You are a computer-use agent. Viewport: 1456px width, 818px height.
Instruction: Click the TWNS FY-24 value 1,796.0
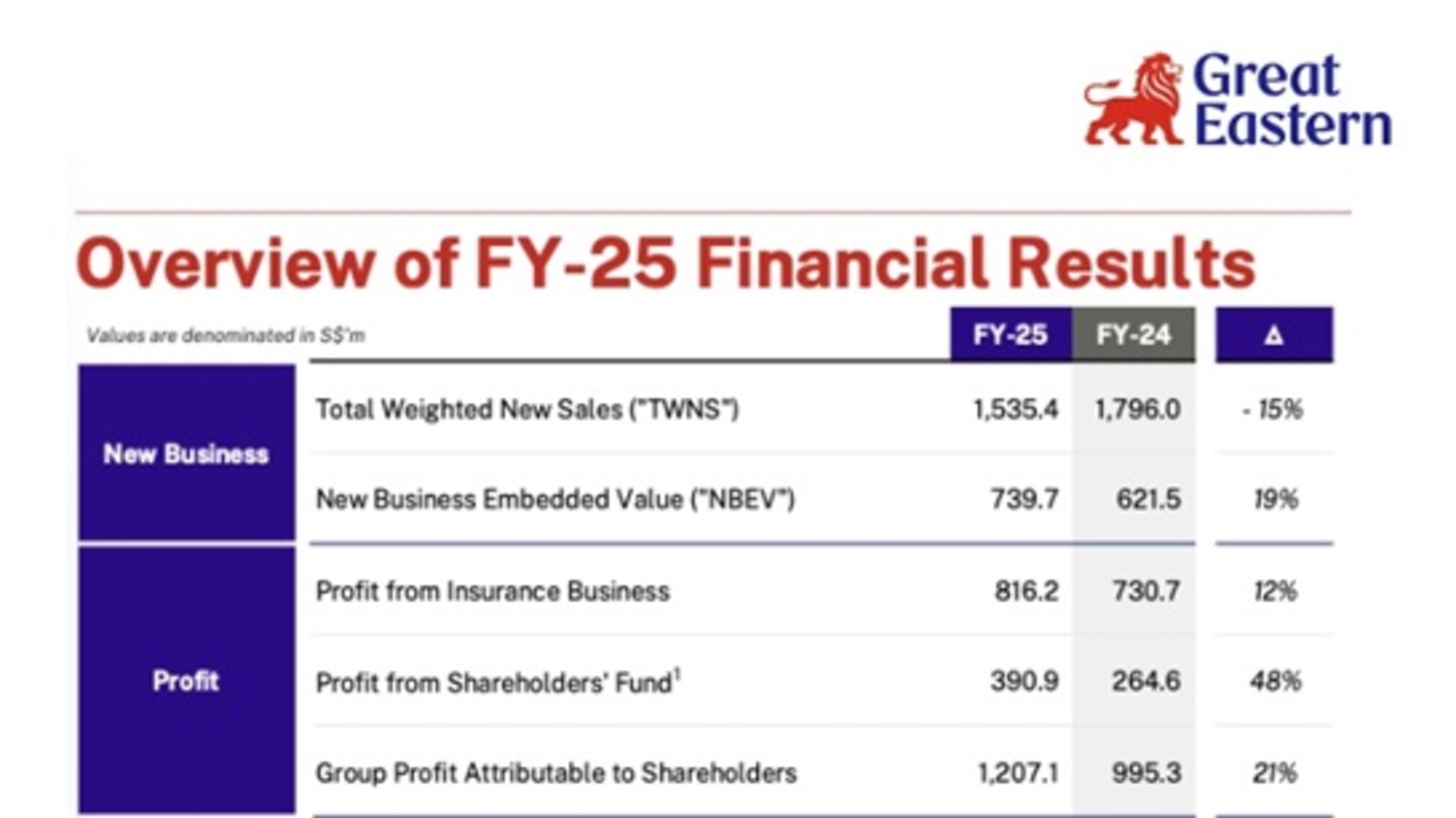(x=1138, y=409)
